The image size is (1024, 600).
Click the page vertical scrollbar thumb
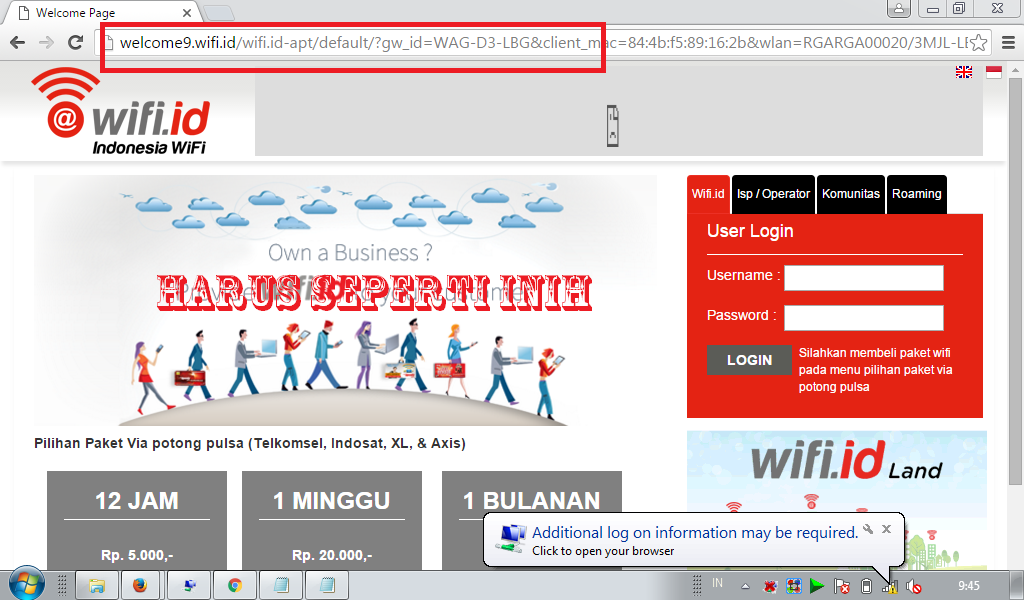click(x=1014, y=281)
